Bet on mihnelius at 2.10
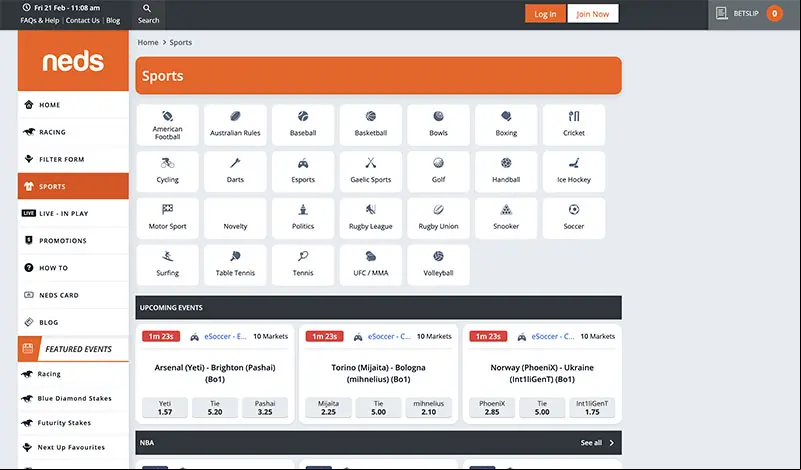The image size is (801, 470). [429, 408]
